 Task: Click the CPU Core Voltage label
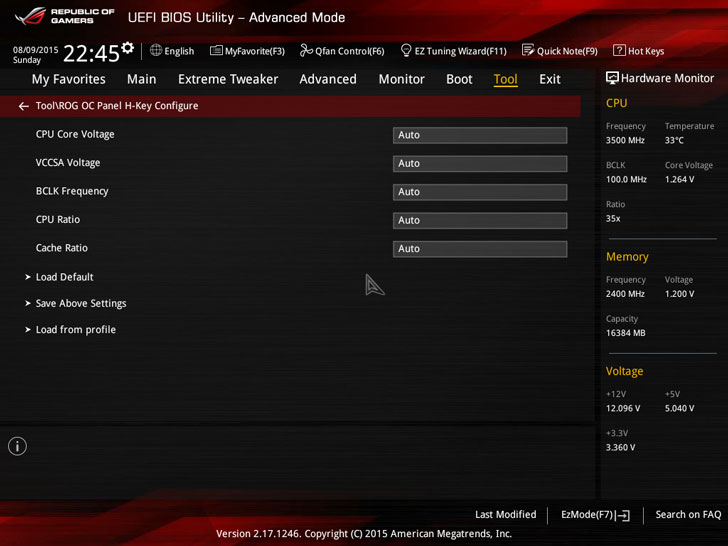75,134
